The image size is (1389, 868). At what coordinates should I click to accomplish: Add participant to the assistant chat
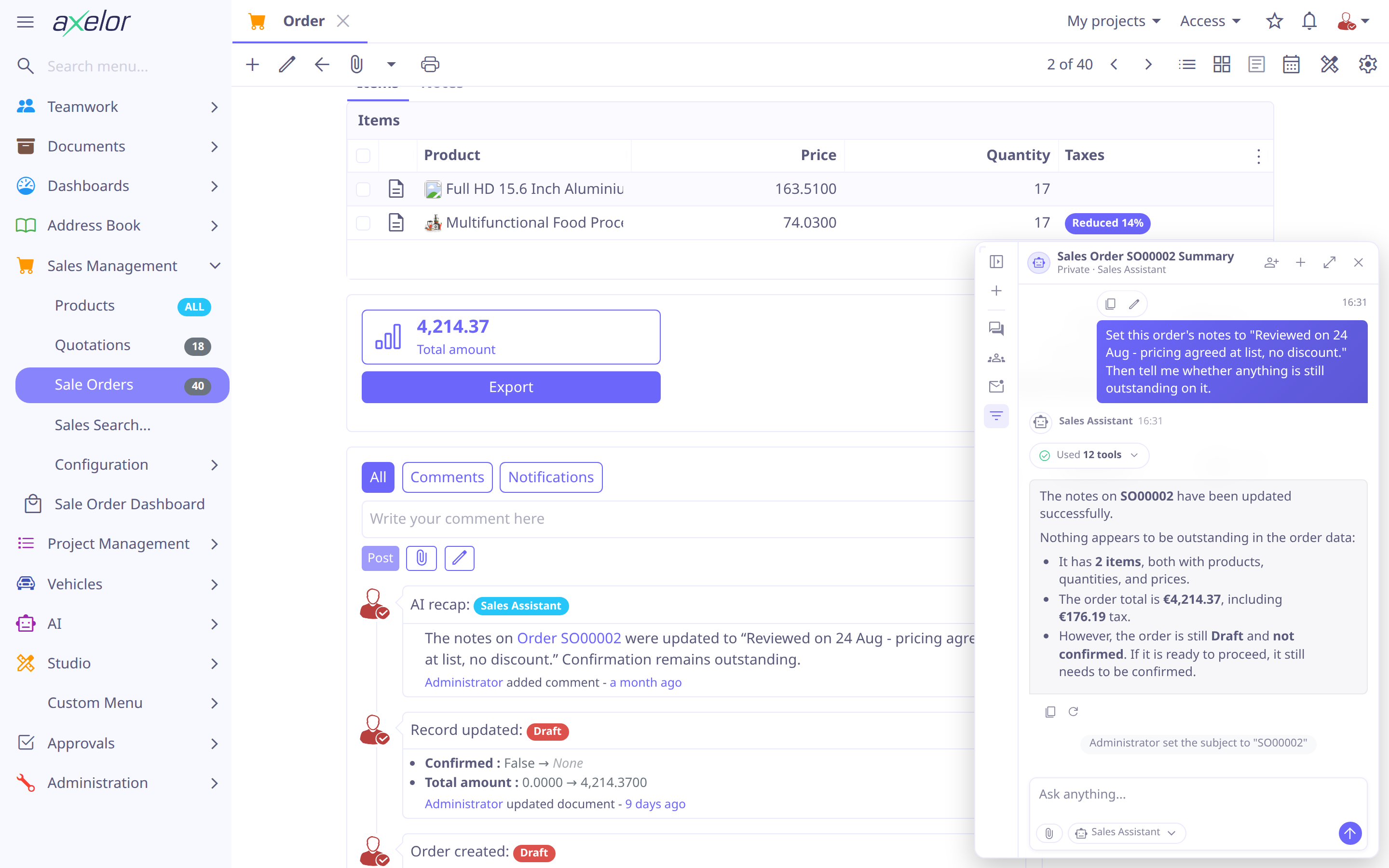pyautogui.click(x=1271, y=262)
